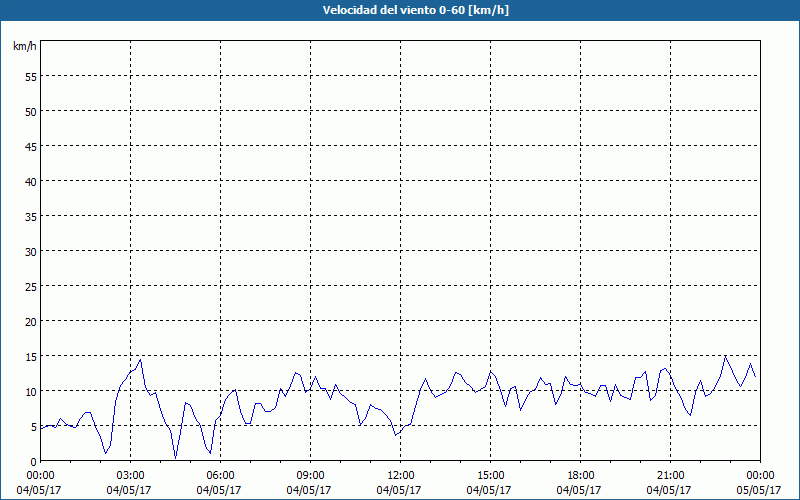Select the '12:00' x-axis label
This screenshot has height=500, width=800.
coord(401,476)
